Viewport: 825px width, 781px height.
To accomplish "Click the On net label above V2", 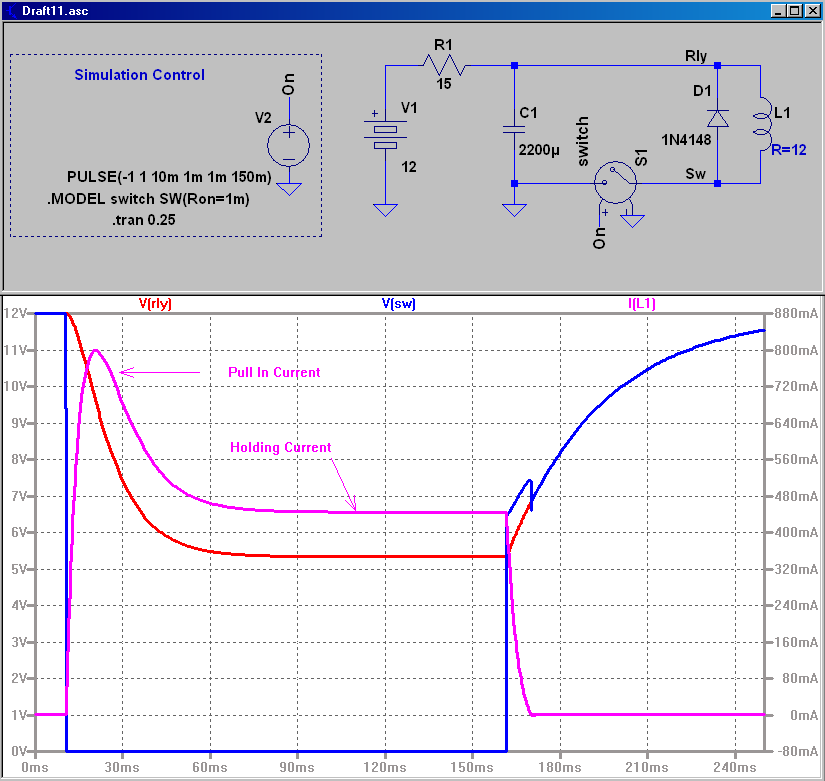I will pos(288,84).
